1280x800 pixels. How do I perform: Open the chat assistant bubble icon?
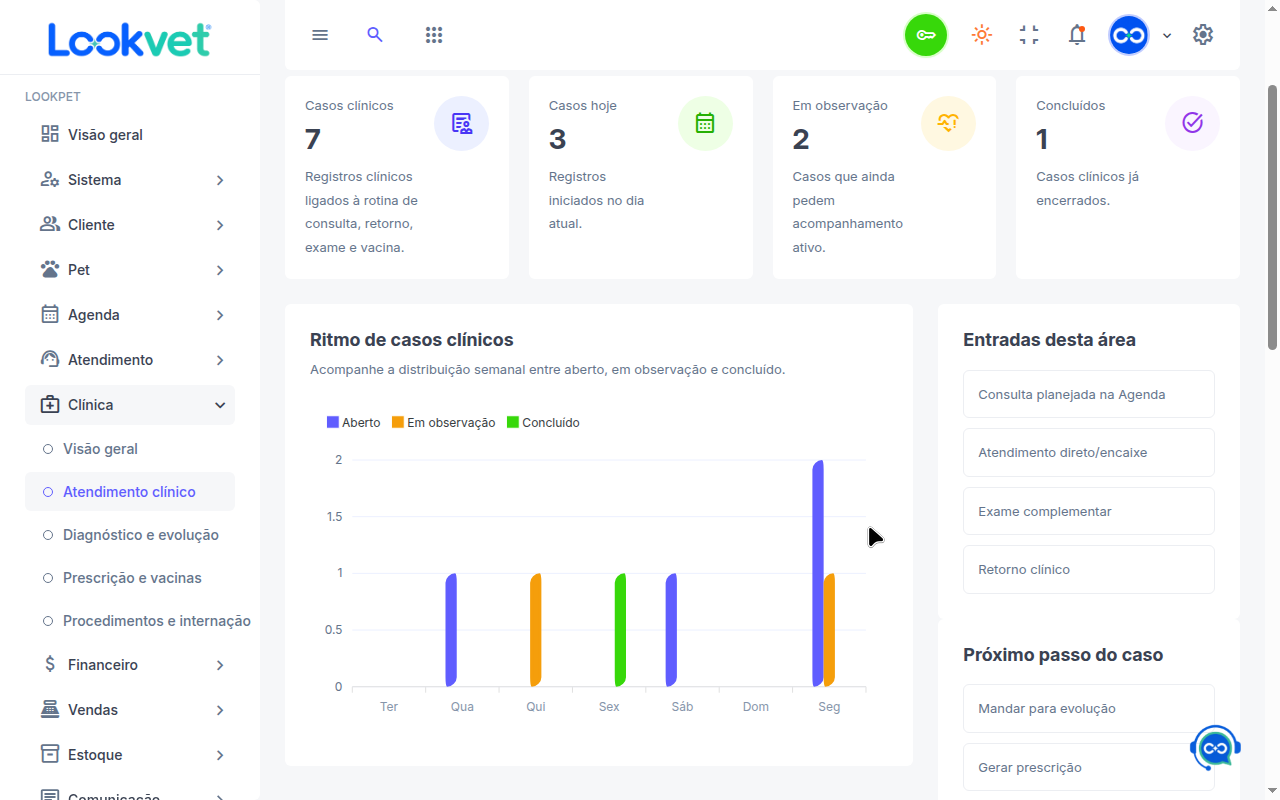coord(1215,748)
